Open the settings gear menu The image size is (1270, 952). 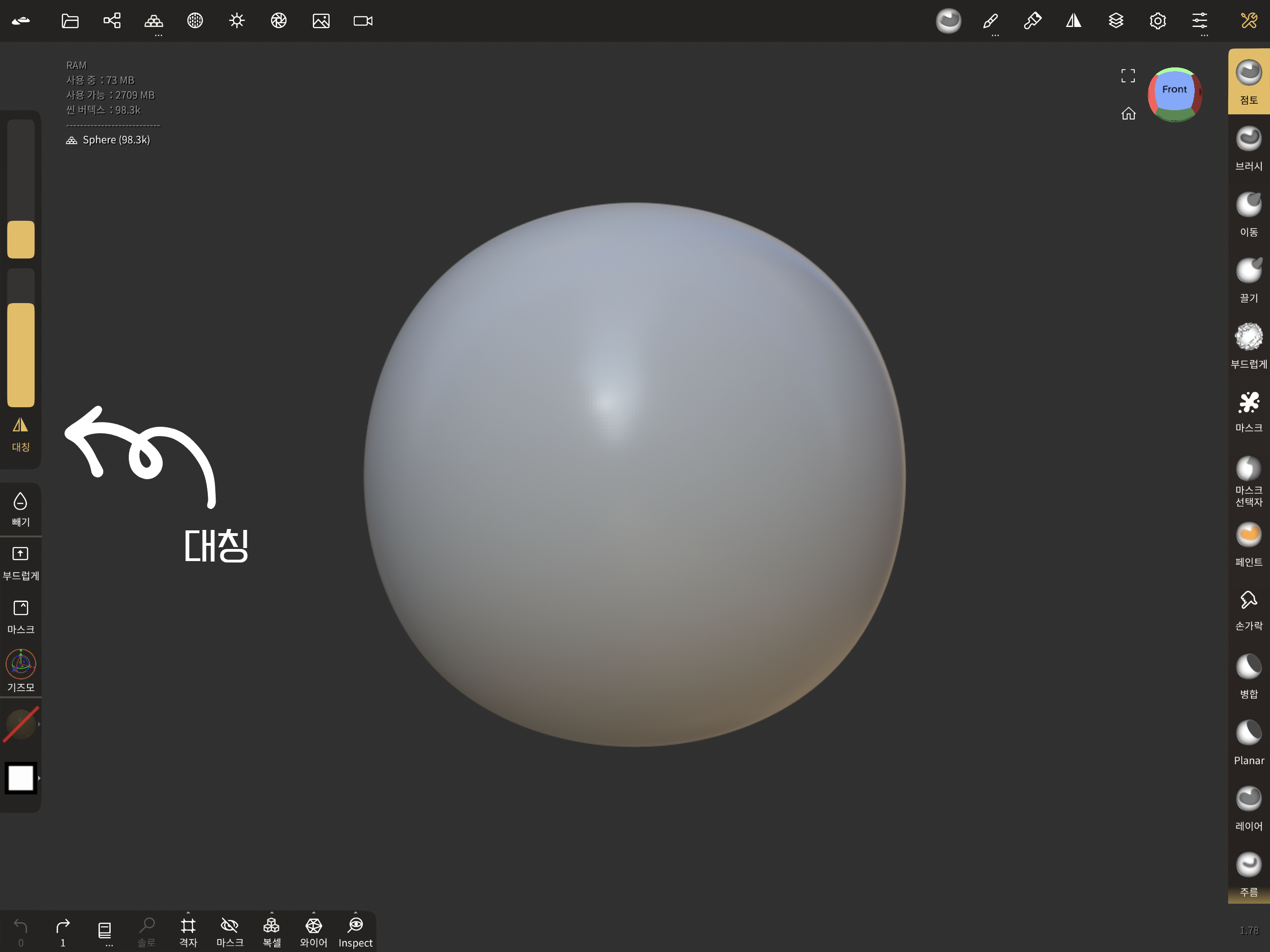click(x=1158, y=21)
